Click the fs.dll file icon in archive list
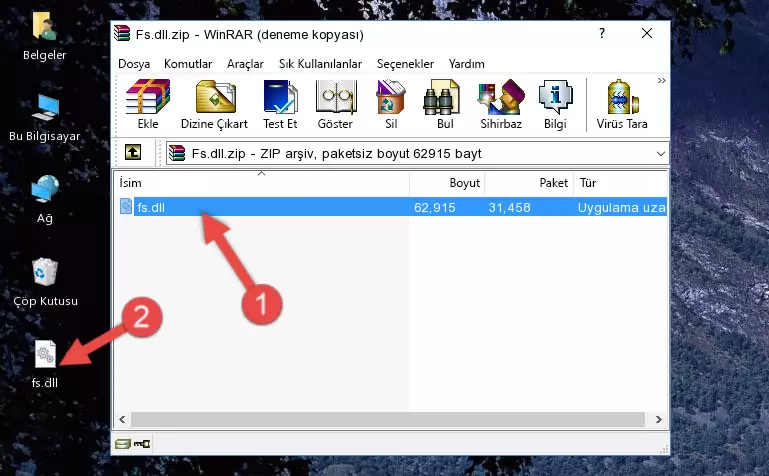The width and height of the screenshot is (769, 476). click(126, 206)
